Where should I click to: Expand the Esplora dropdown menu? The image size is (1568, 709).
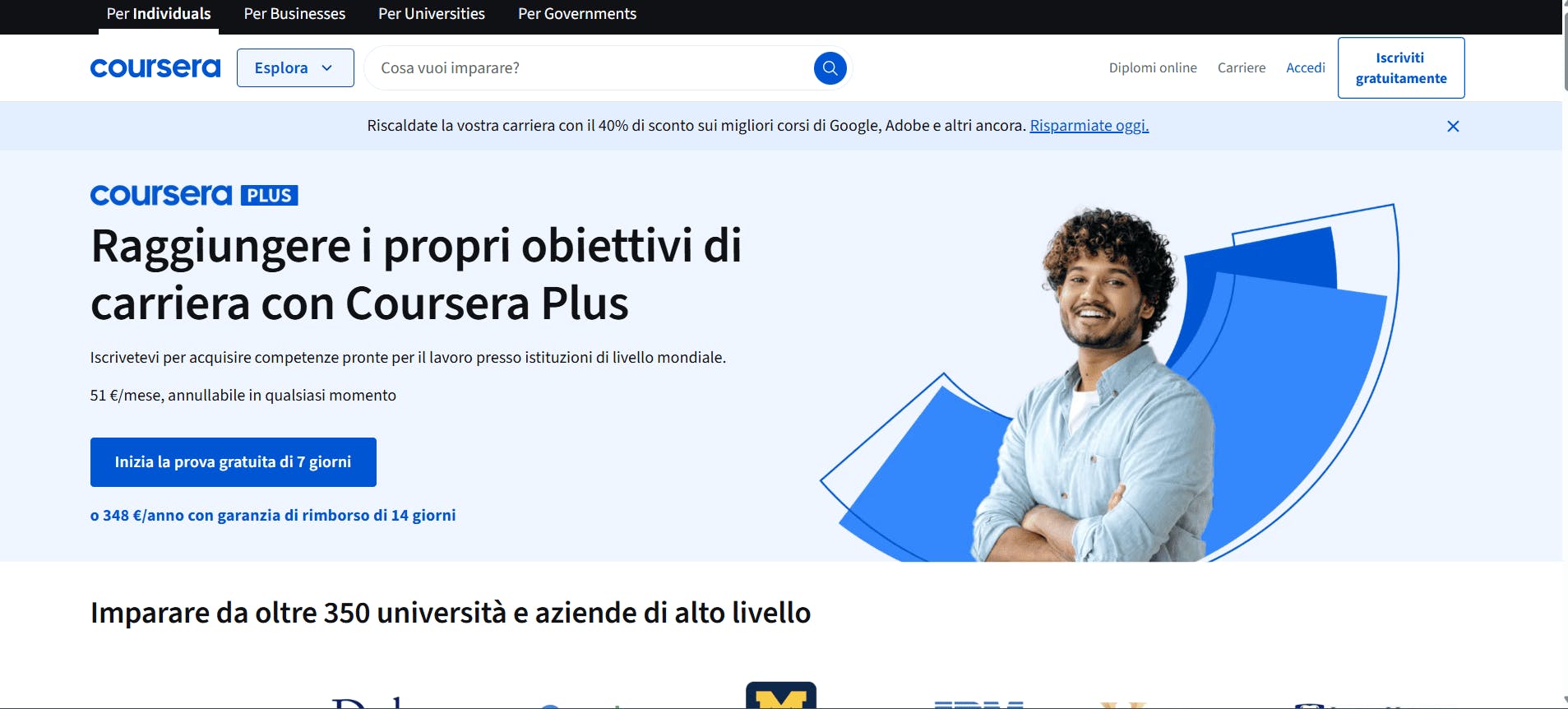[295, 67]
